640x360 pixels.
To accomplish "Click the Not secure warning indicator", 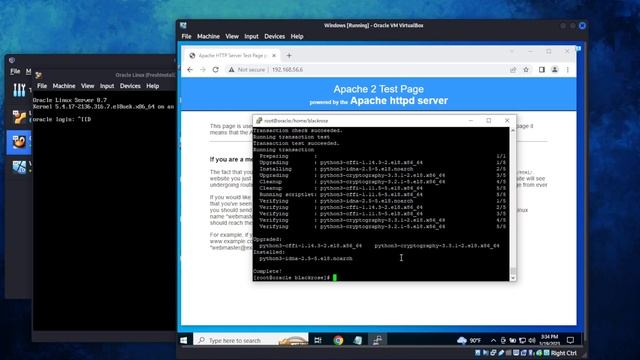I will (x=247, y=70).
